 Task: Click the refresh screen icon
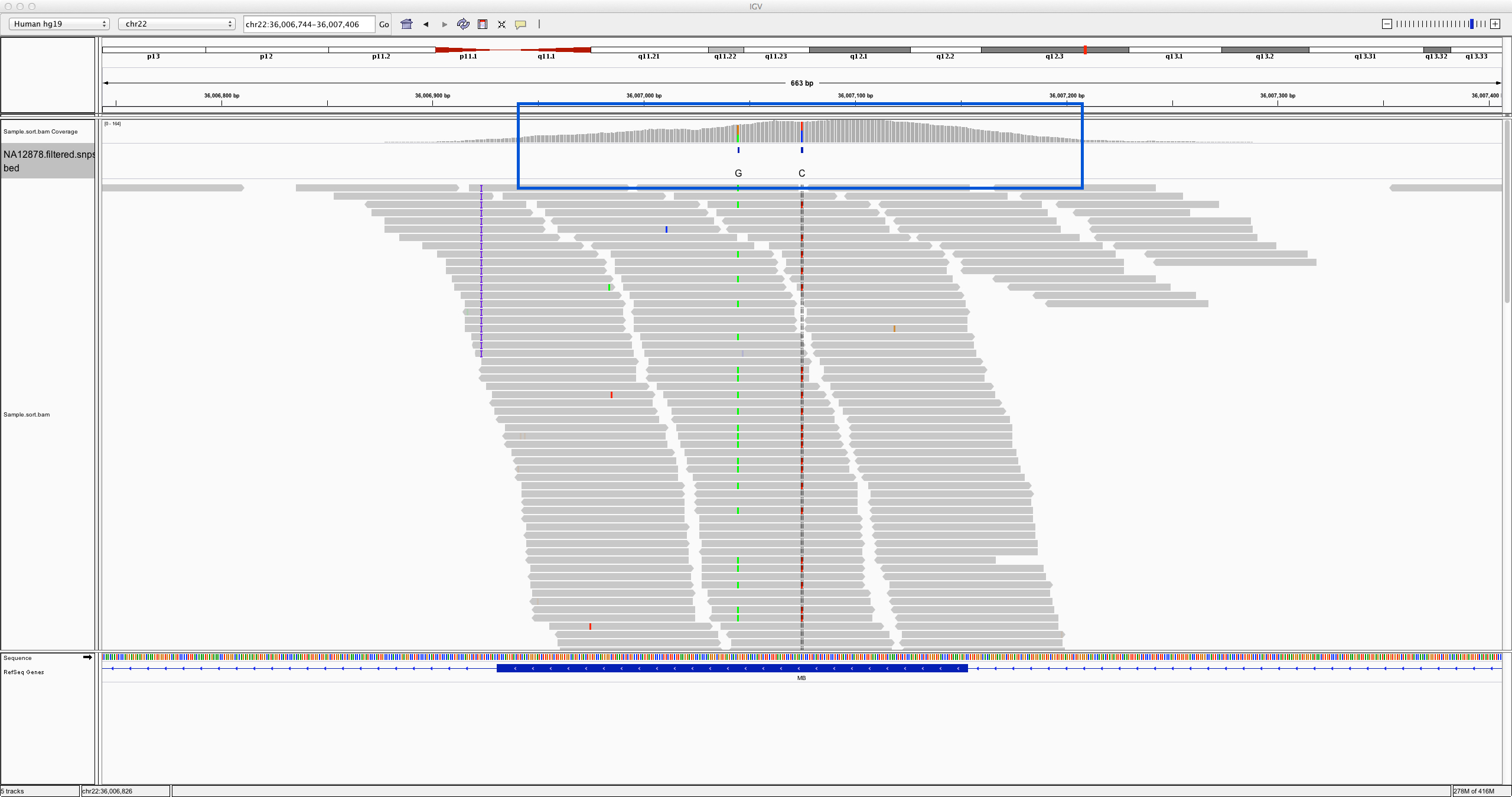[463, 24]
